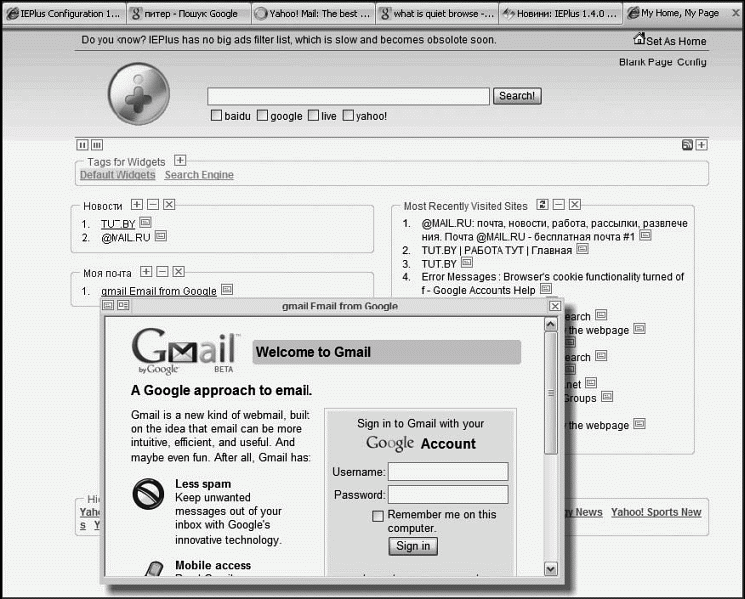This screenshot has width=745, height=599.
Task: Click Set As Home link
Action: pyautogui.click(x=670, y=40)
